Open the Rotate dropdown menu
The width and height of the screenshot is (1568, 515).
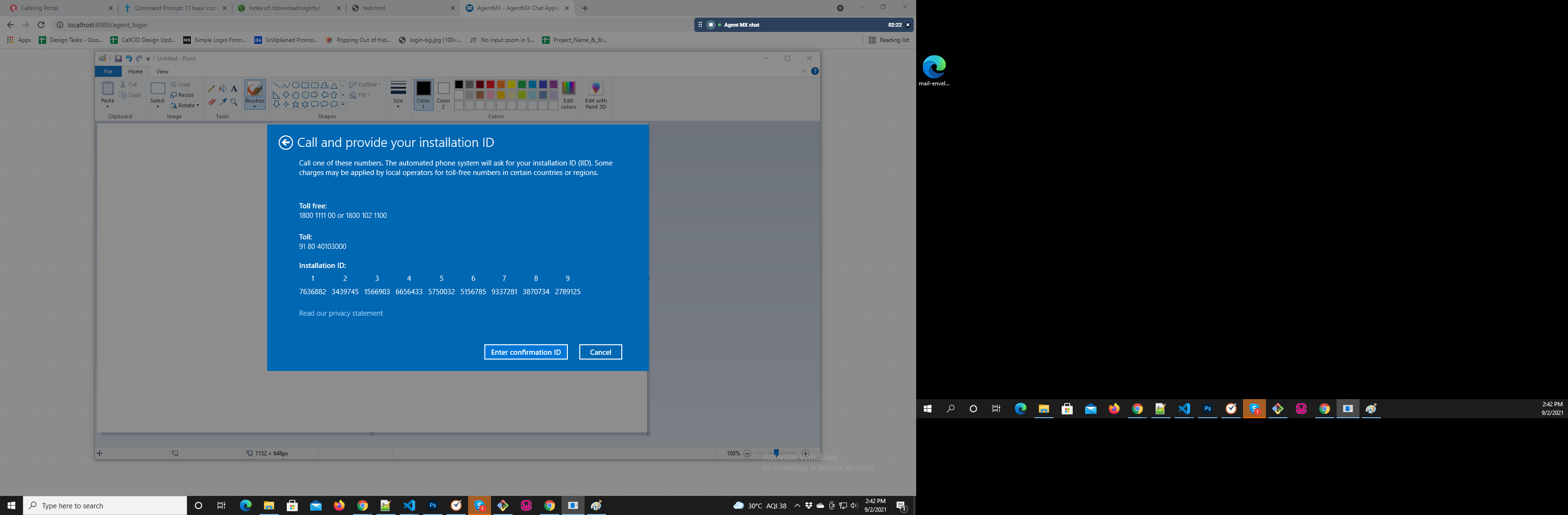coord(186,105)
